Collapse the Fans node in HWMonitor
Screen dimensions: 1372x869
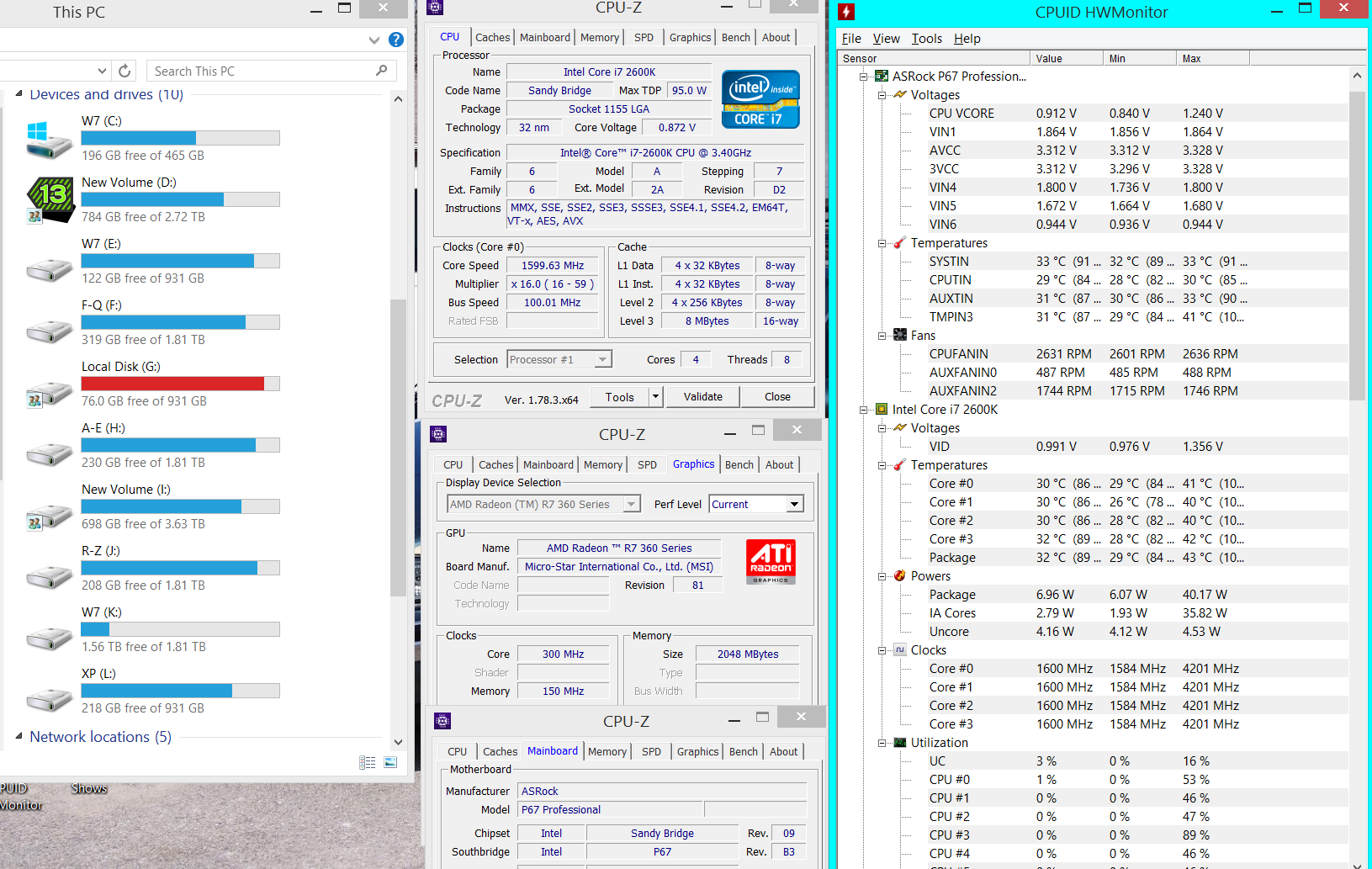point(882,336)
